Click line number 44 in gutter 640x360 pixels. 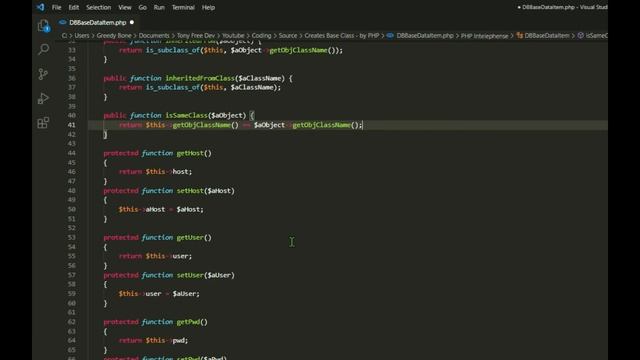click(x=71, y=153)
